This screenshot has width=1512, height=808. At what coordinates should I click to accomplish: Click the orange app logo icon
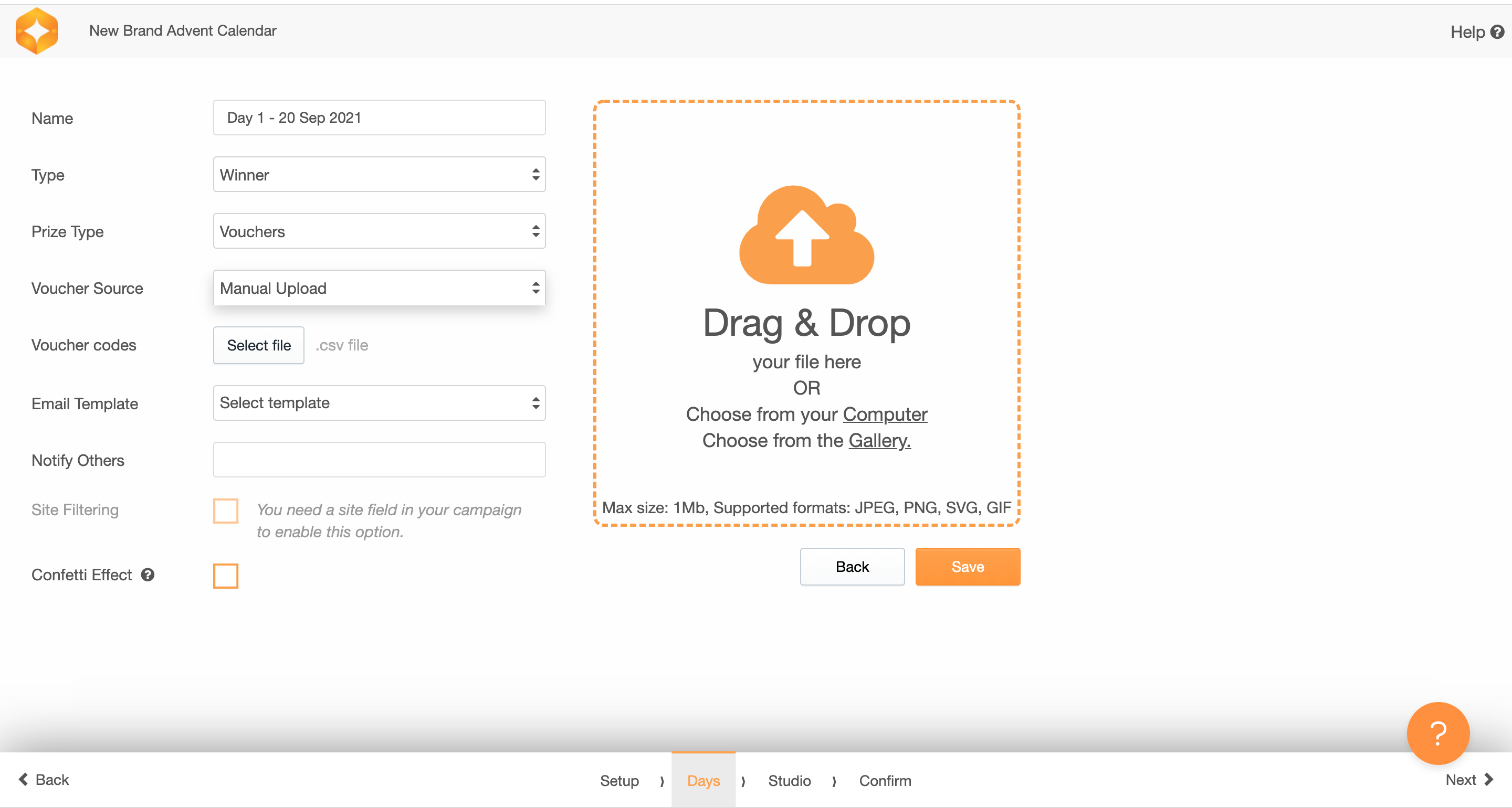(36, 30)
